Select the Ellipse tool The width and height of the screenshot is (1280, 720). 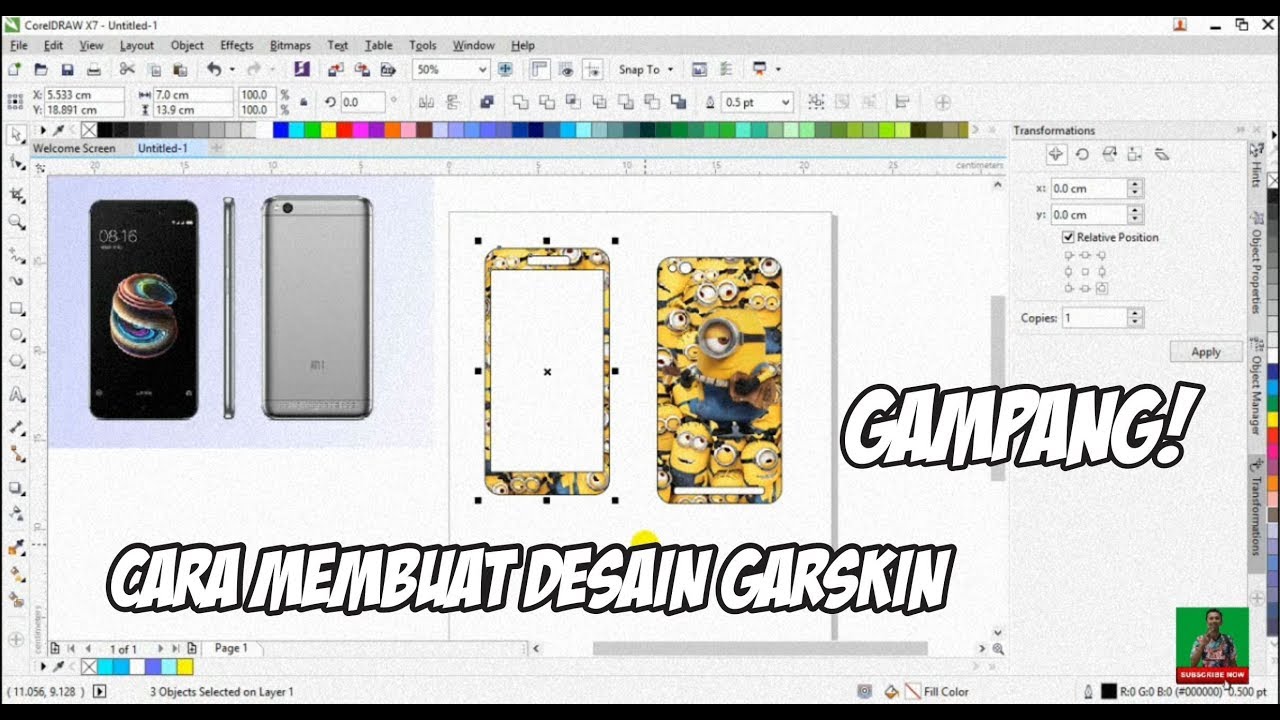click(16, 335)
